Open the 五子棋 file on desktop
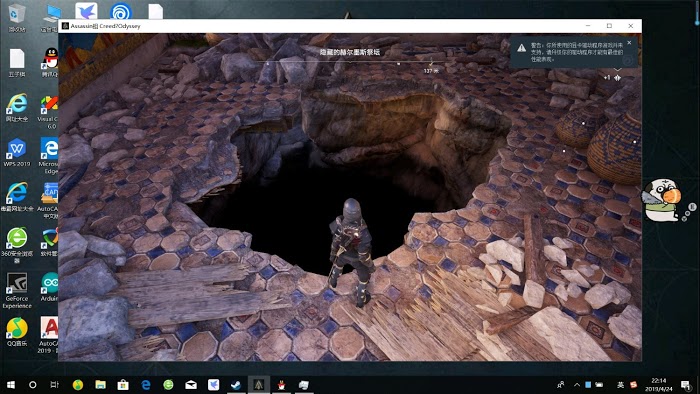This screenshot has width=700, height=394. [17, 62]
